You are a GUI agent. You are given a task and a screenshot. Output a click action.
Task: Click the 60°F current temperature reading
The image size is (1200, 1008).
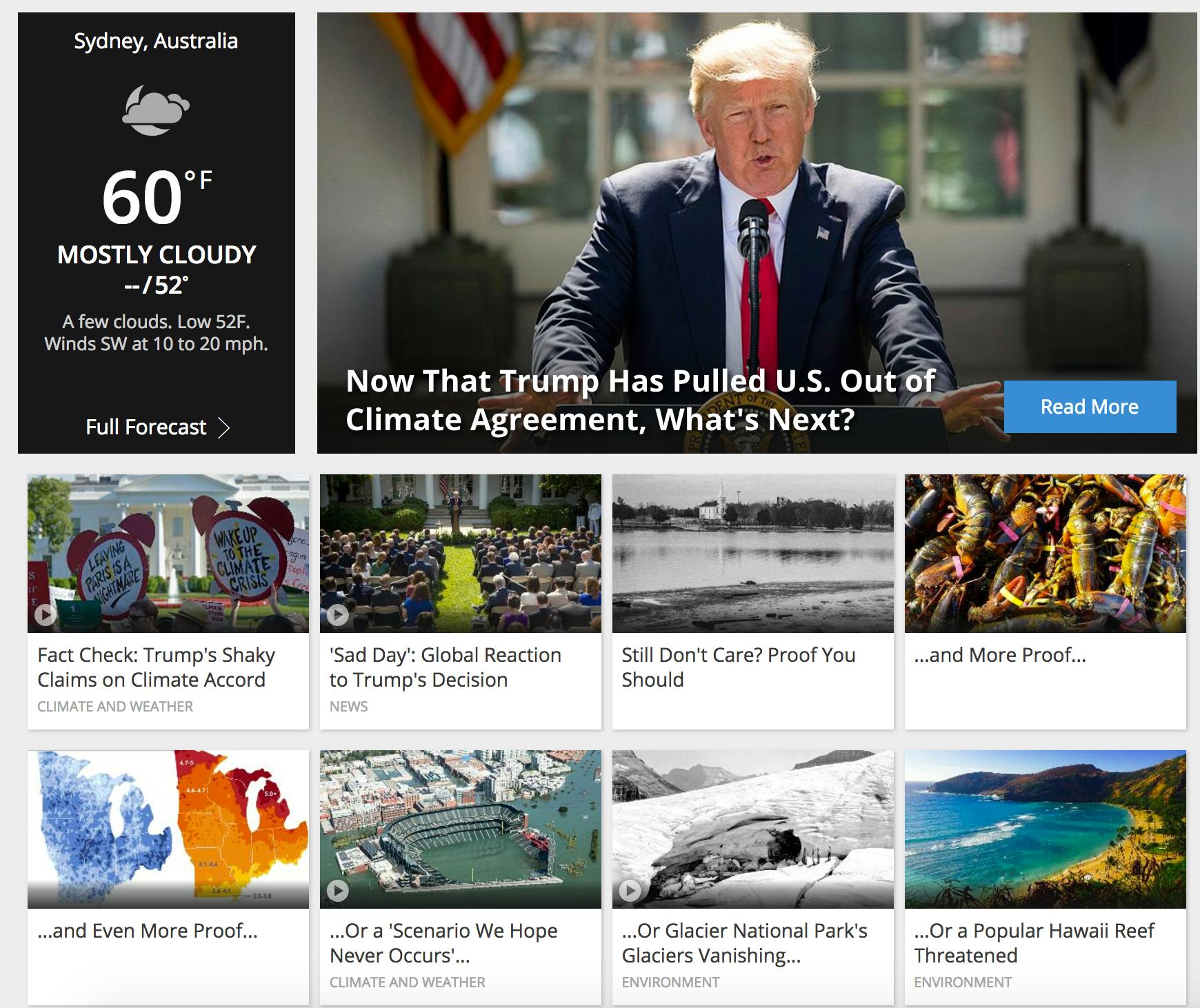[x=157, y=197]
